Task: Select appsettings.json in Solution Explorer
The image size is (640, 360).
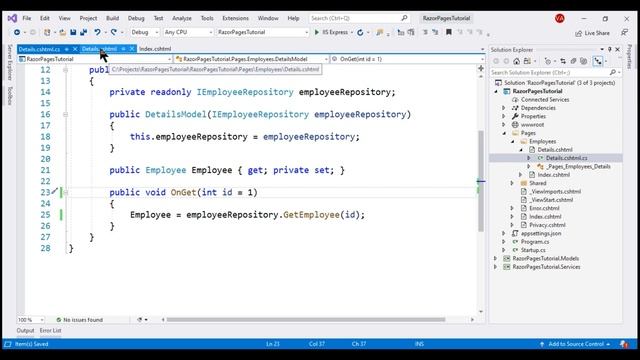Action: click(541, 233)
